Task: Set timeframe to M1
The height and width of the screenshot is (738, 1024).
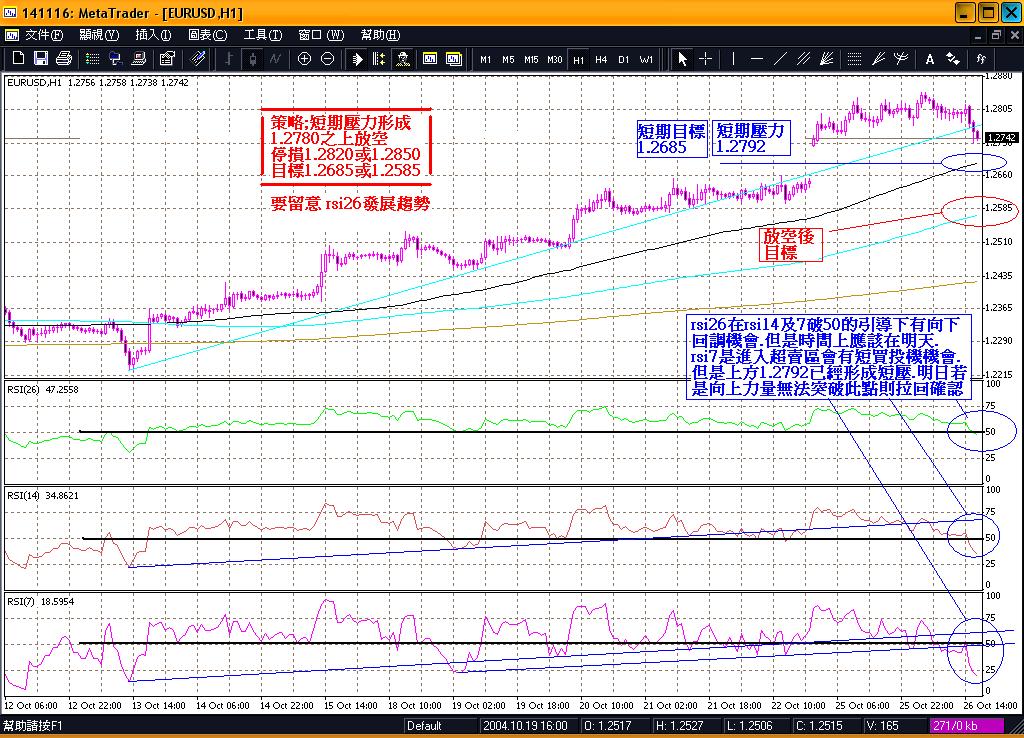Action: click(485, 59)
